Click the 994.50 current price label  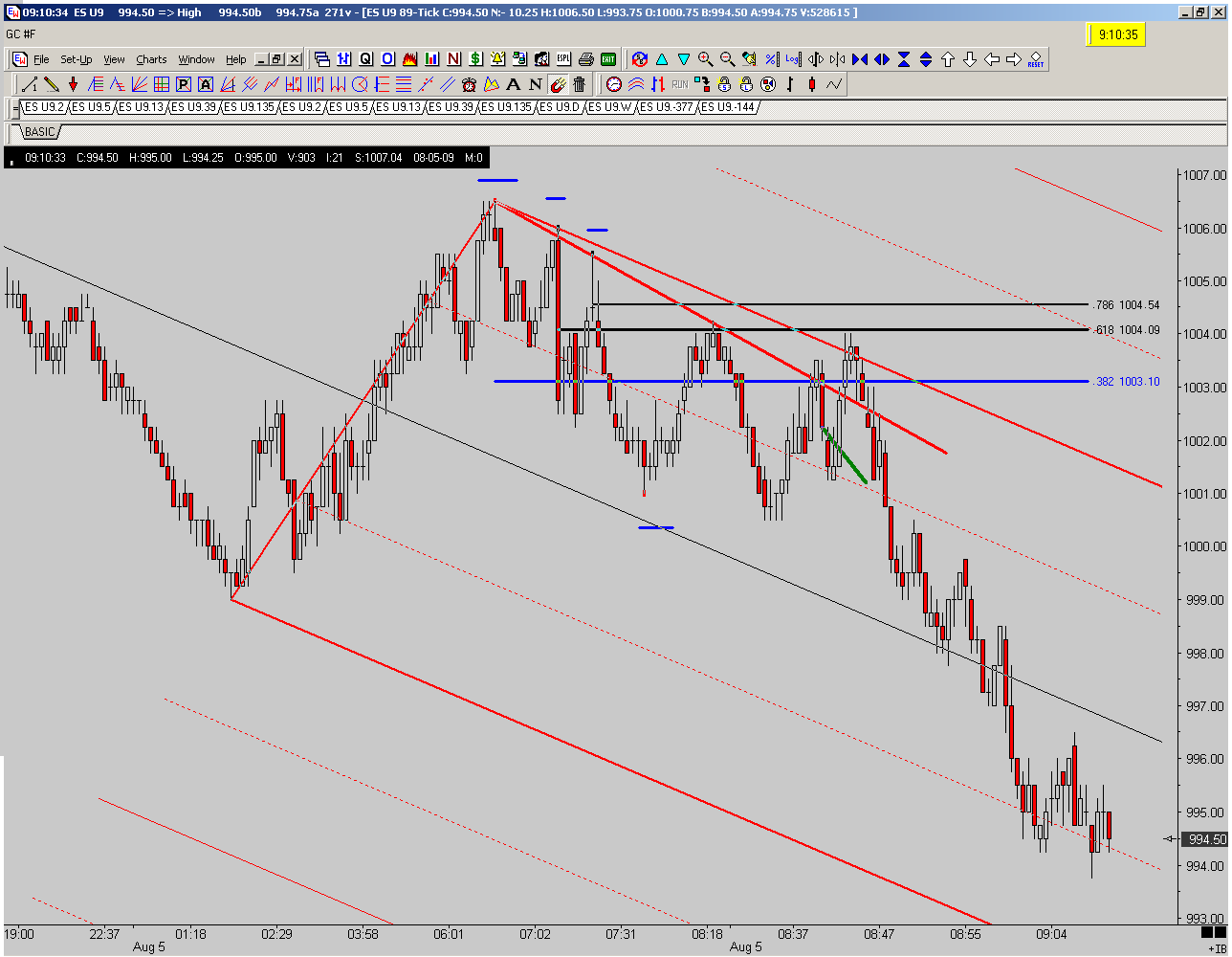[1204, 839]
